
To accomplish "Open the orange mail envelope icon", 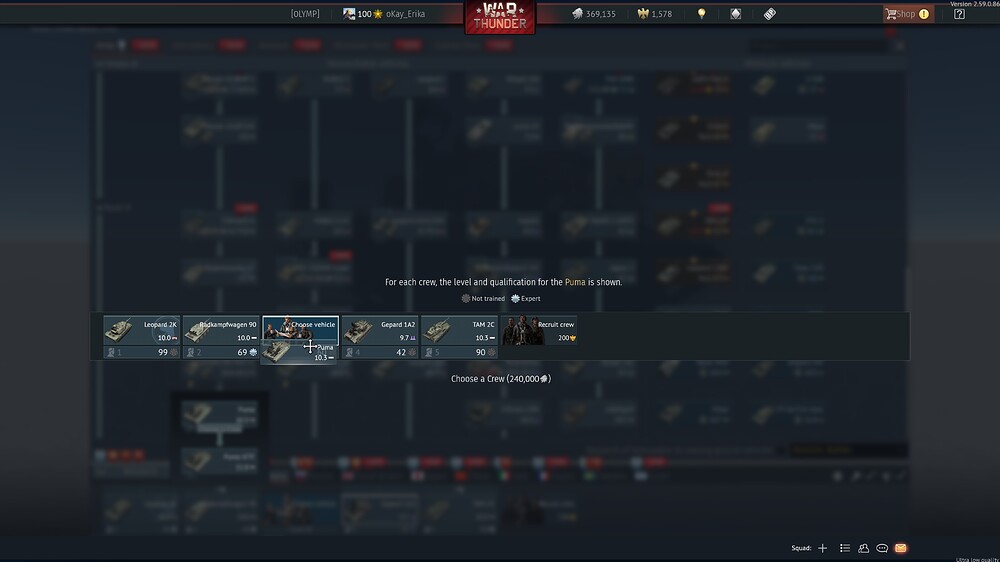I will click(901, 548).
